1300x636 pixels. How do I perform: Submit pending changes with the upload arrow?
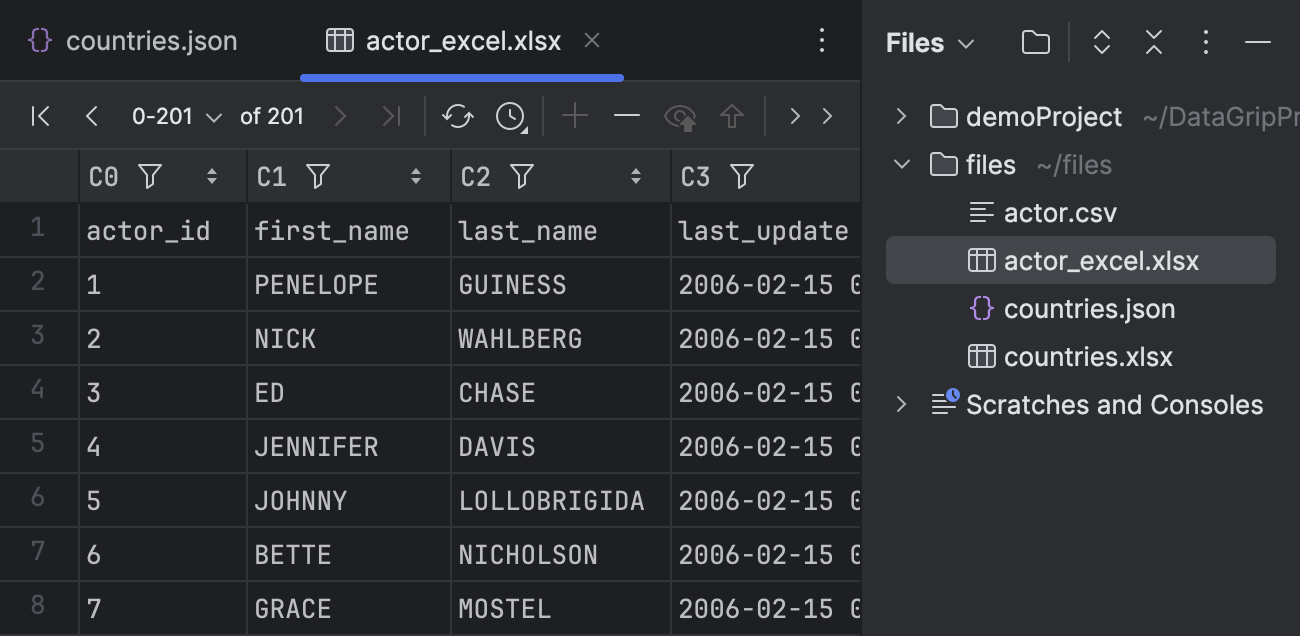[731, 116]
